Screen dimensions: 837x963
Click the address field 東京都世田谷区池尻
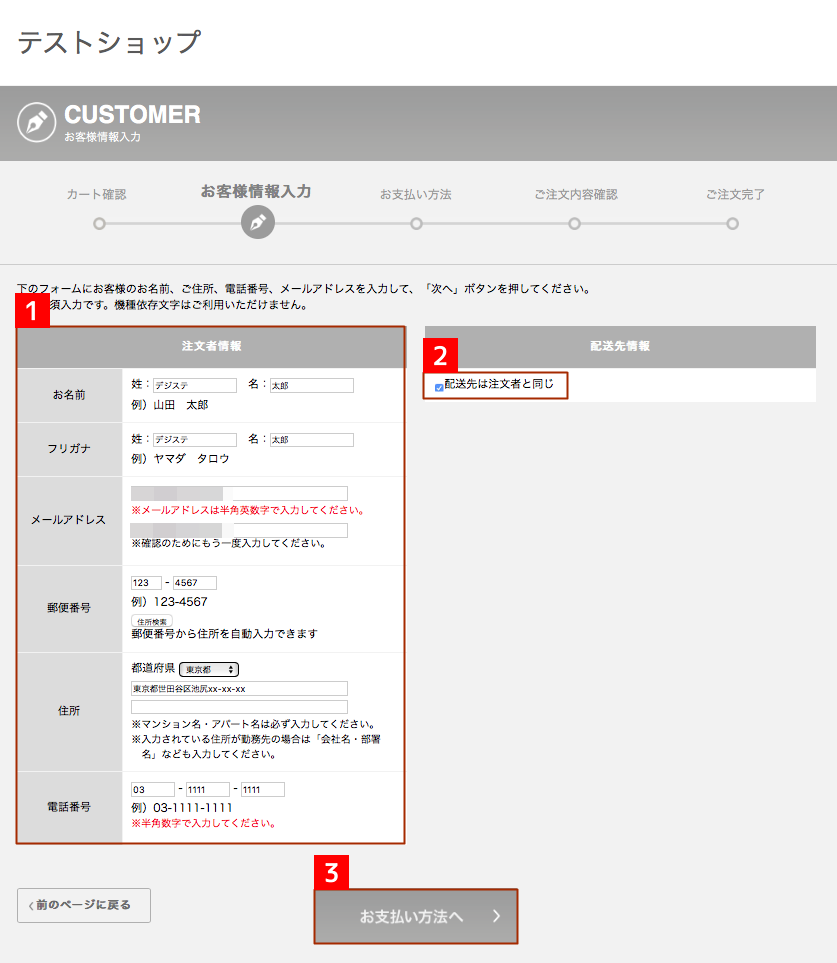(239, 689)
